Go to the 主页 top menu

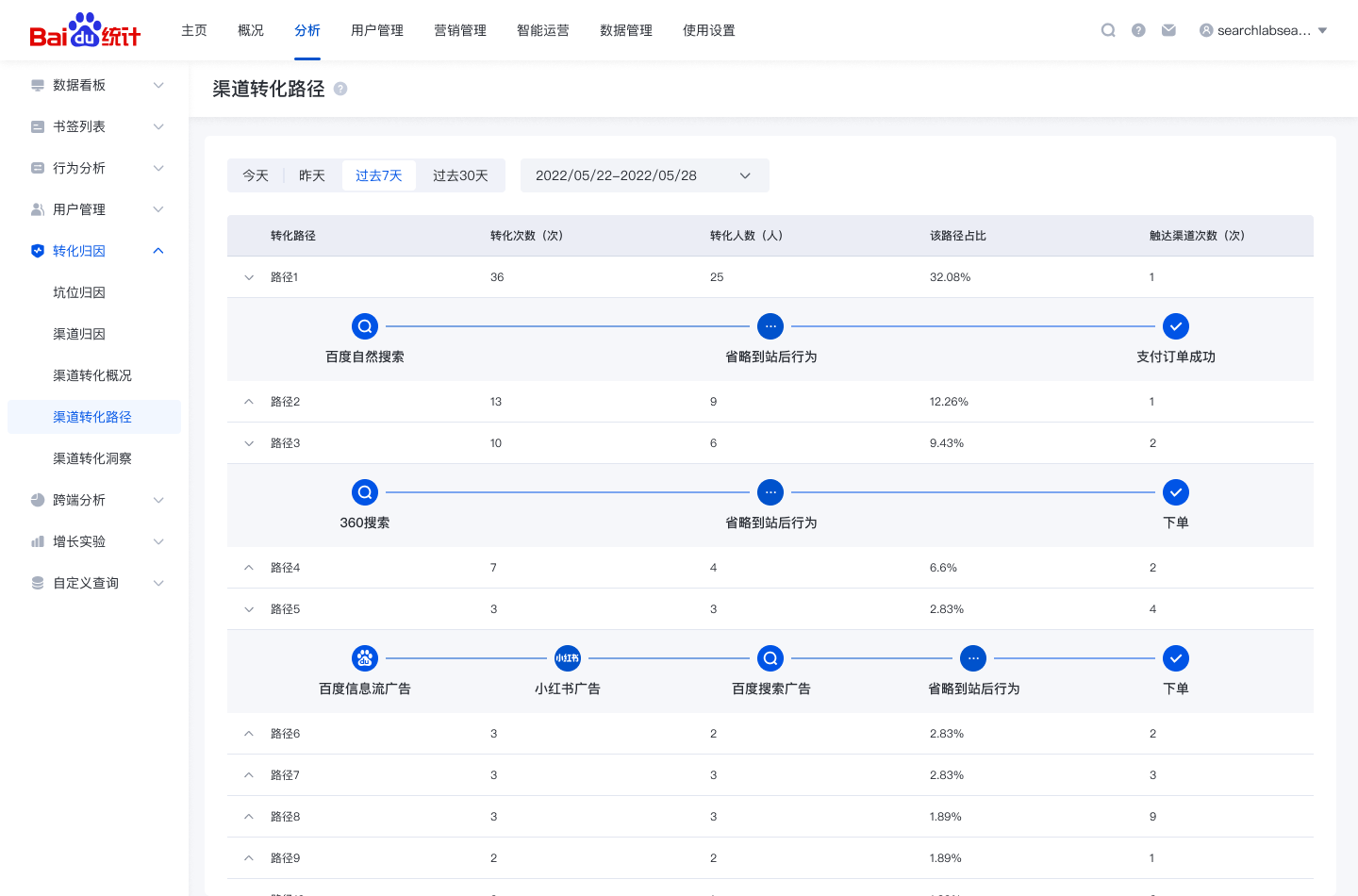[194, 30]
